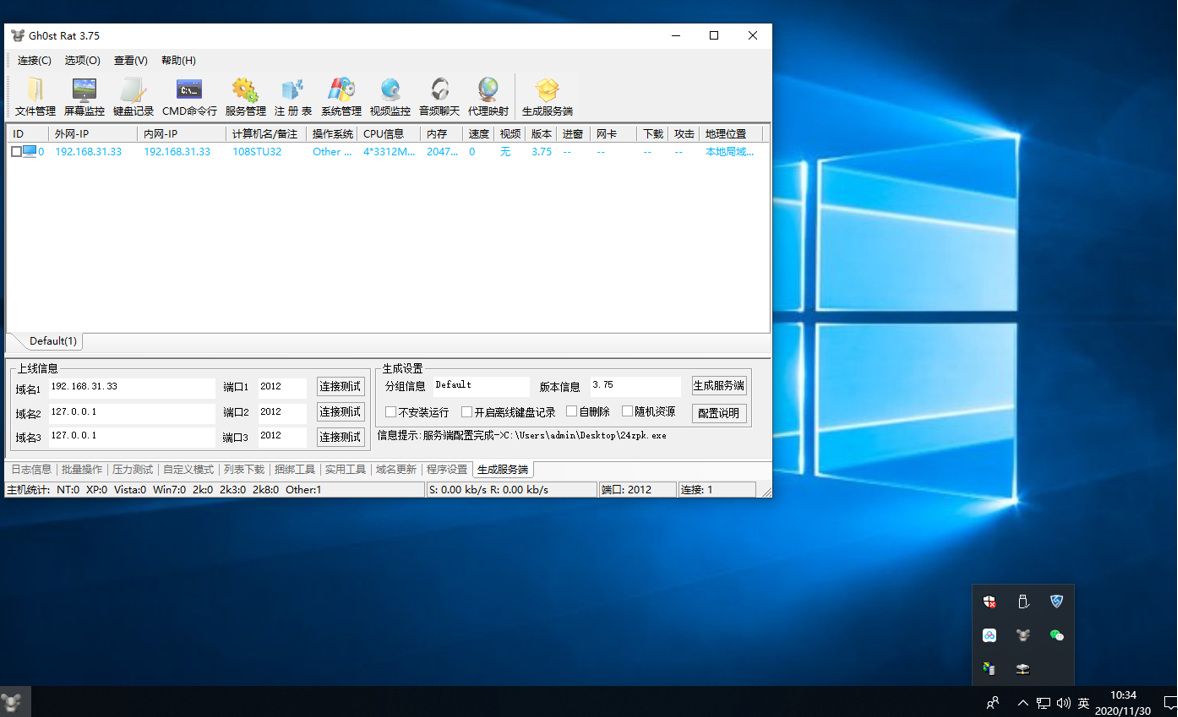Screen dimensions: 1178x717
Task: Click the IME 英 language indicator
Action: (1083, 703)
